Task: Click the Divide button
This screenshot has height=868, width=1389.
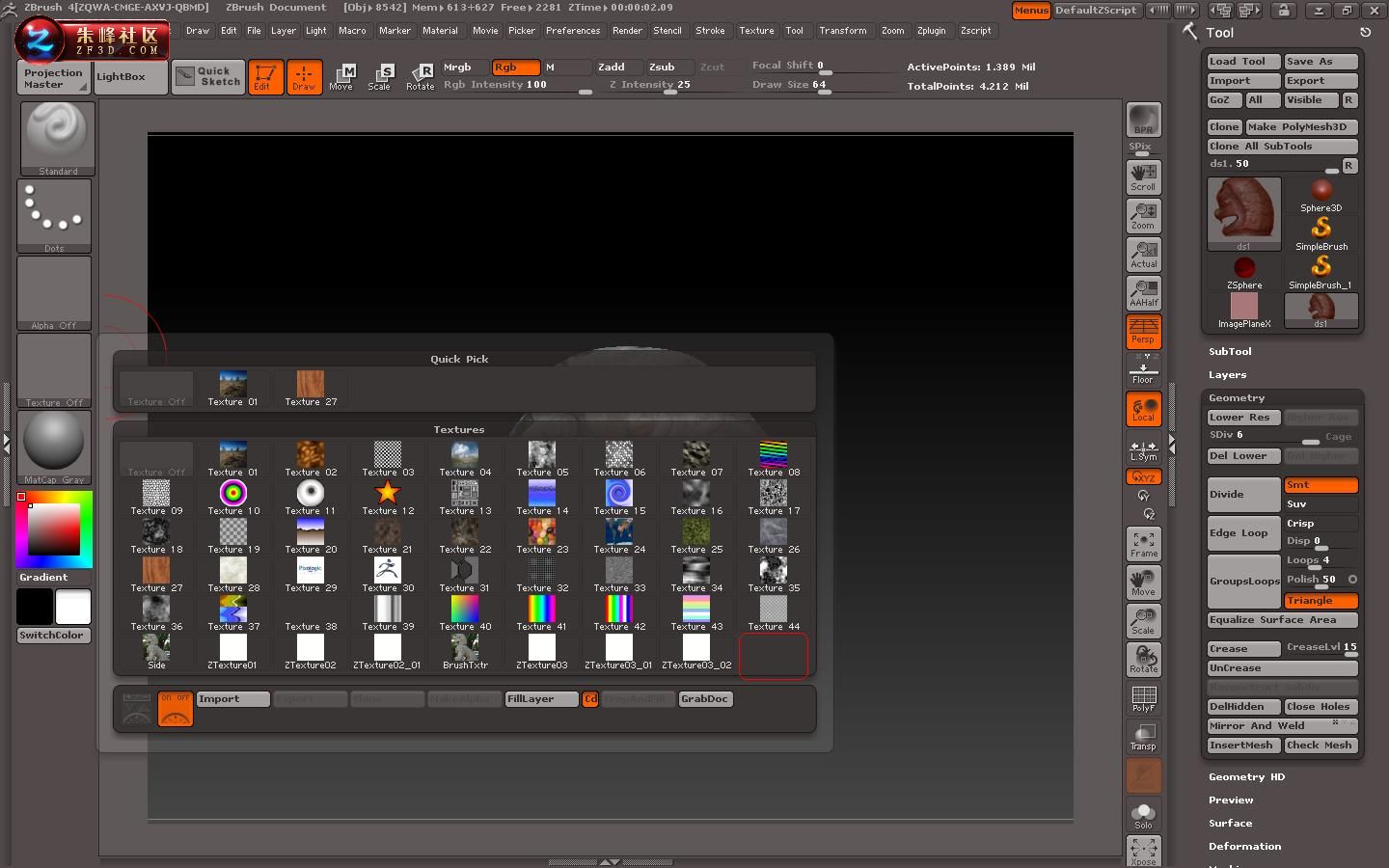Action: [1243, 494]
